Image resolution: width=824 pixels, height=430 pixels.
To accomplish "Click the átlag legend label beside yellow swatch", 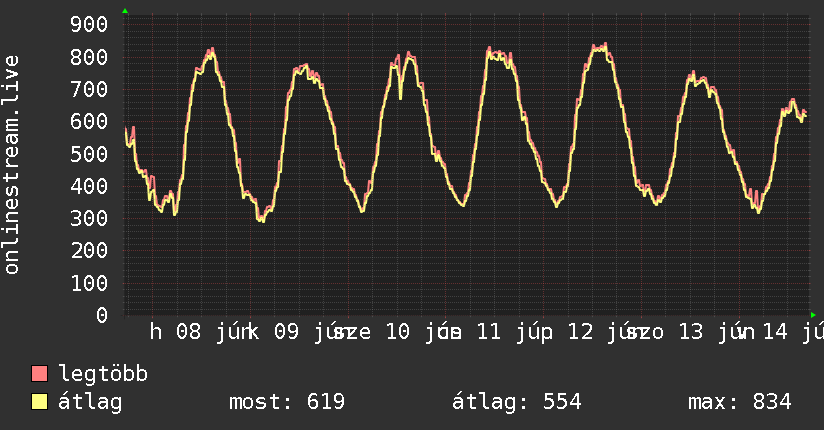I will (90, 402).
